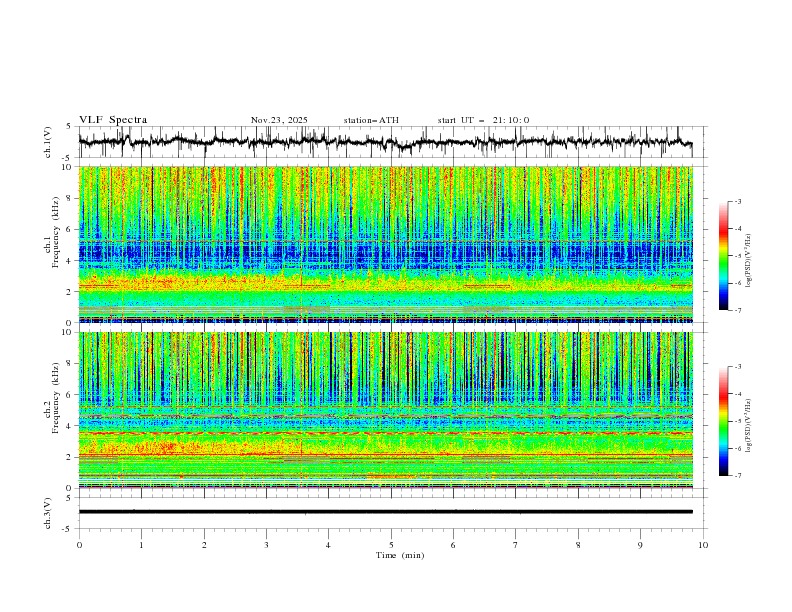The height and width of the screenshot is (612, 792).
Task: Click the ch.1 "log(PSD)(V²/Hz)" colorbar label
Action: pyautogui.click(x=749, y=261)
